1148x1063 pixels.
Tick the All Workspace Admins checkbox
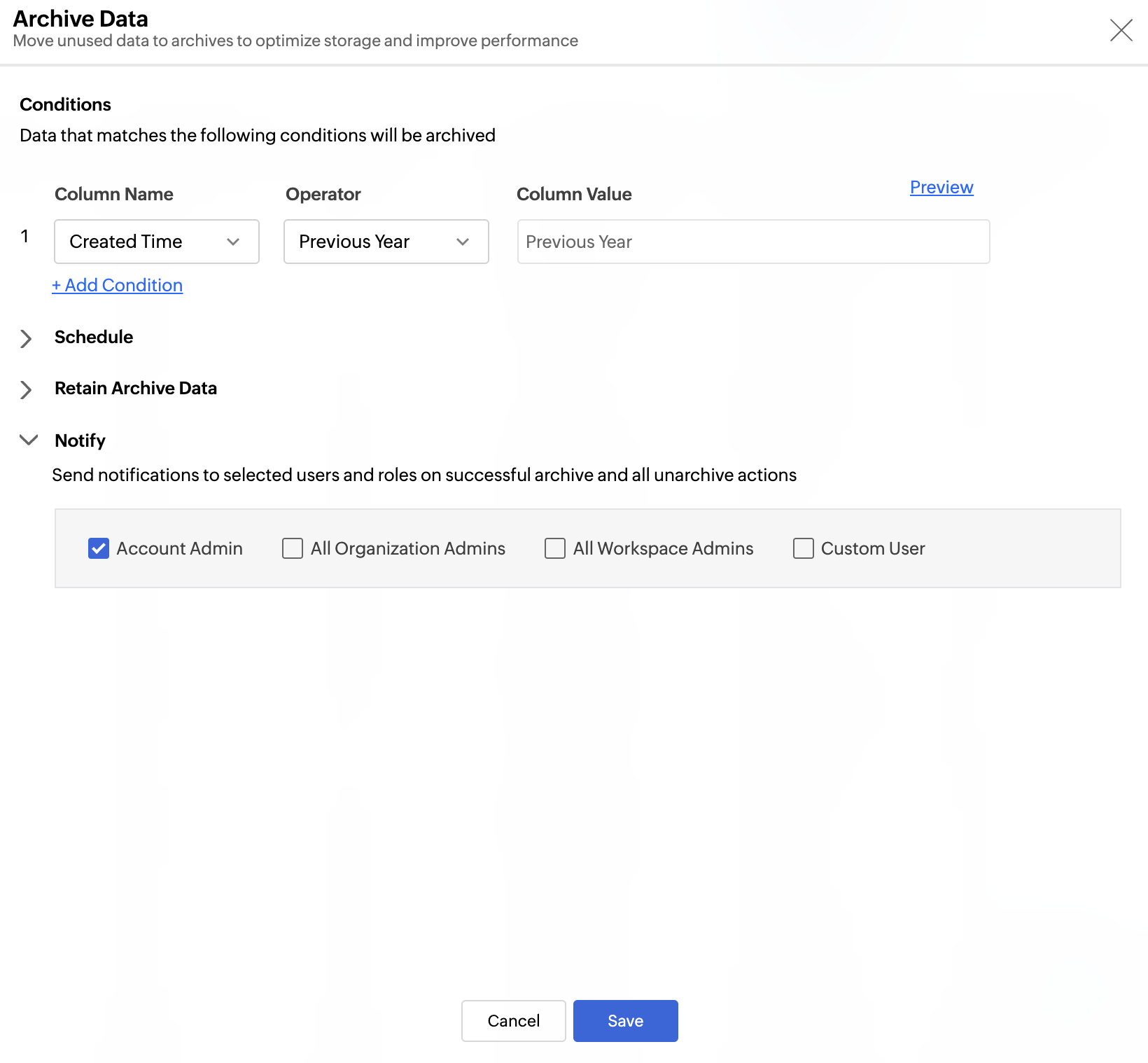pos(555,548)
